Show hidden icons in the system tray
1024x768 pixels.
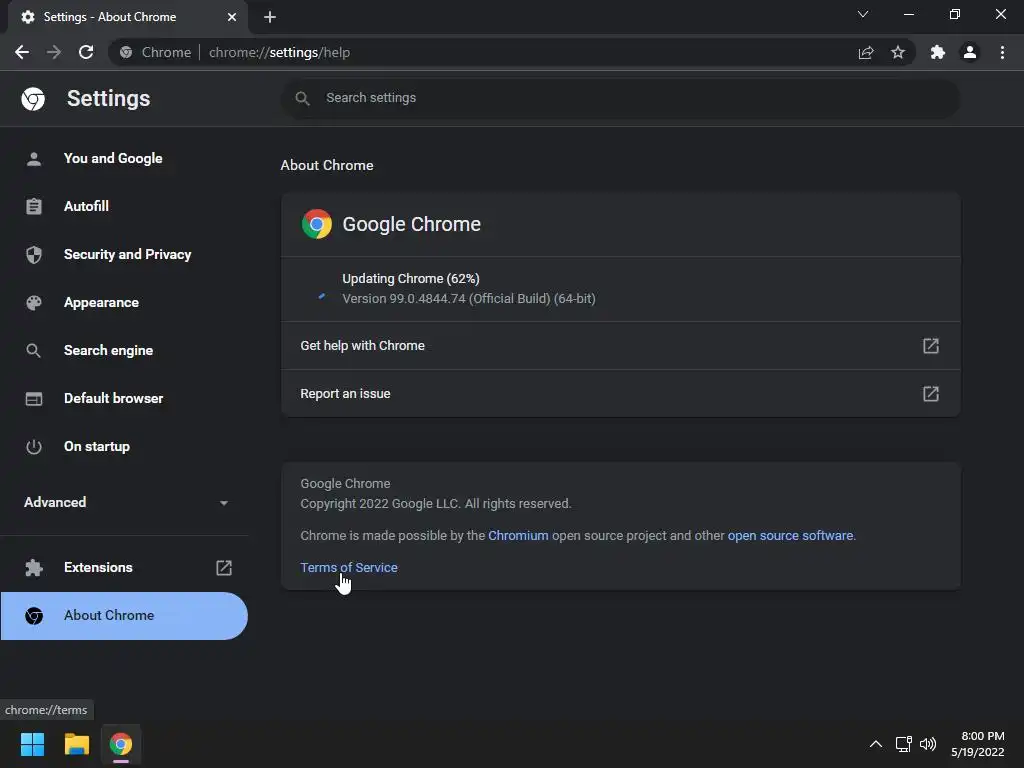tap(876, 744)
